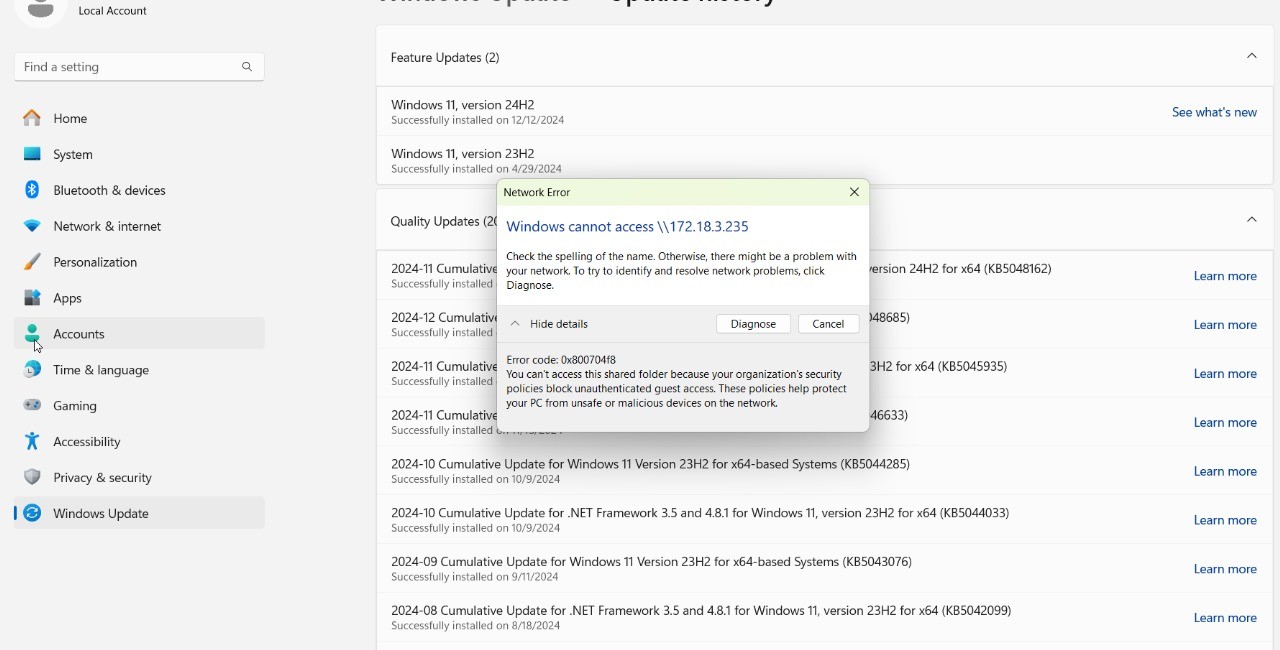Viewport: 1280px width, 650px height.
Task: Collapse Hide details in the error dialog
Action: click(x=549, y=324)
